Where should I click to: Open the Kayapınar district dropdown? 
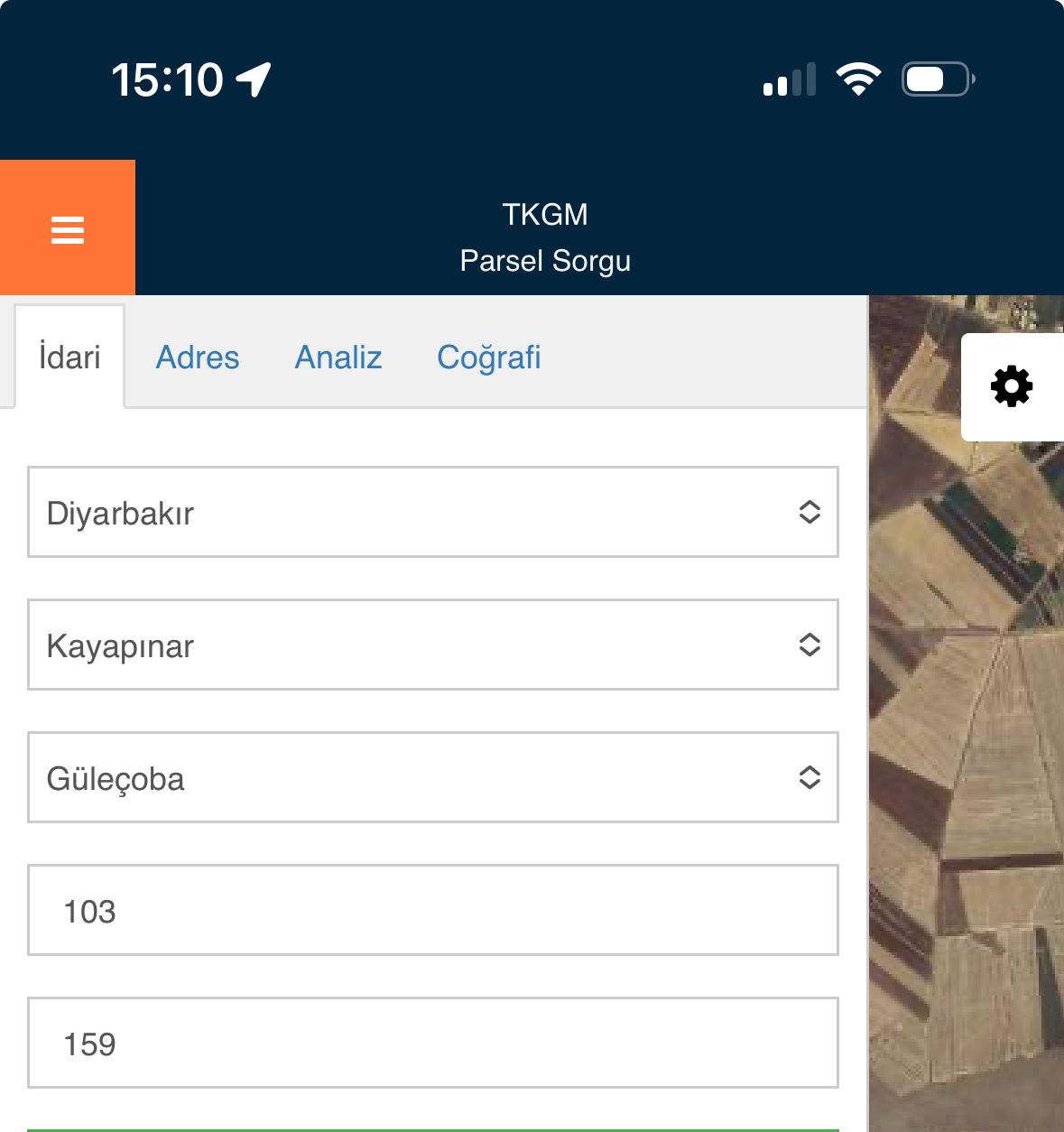tap(433, 645)
